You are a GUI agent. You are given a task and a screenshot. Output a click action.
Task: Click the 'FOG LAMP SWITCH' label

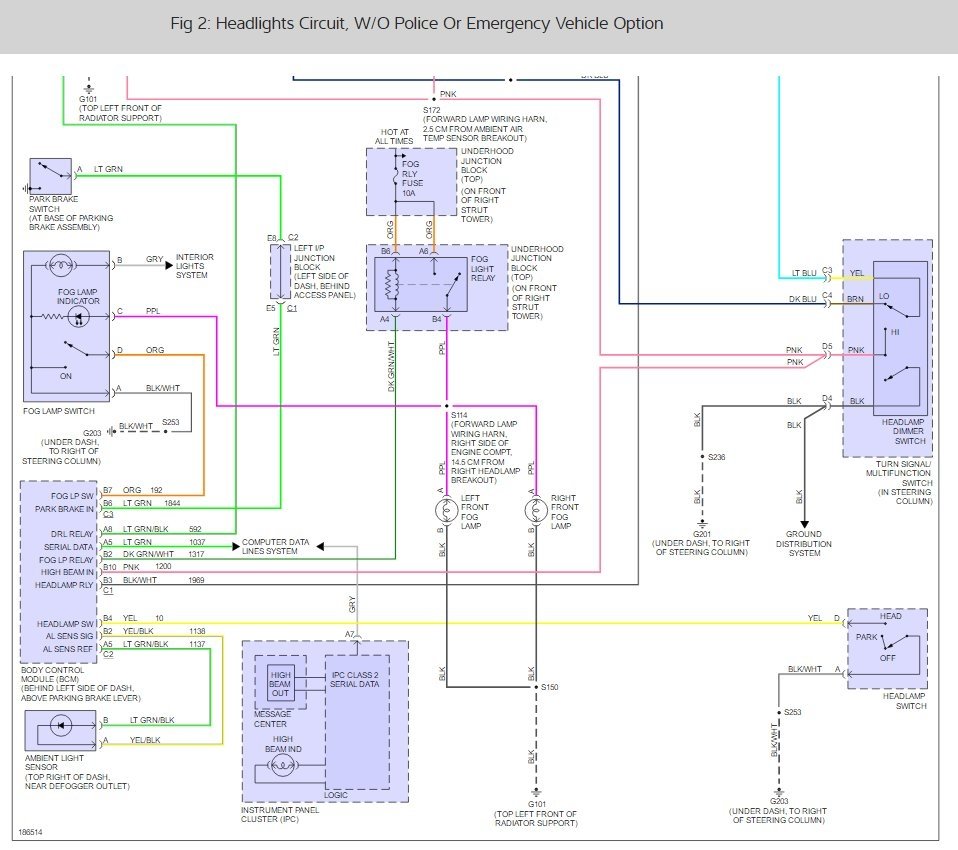tap(59, 411)
